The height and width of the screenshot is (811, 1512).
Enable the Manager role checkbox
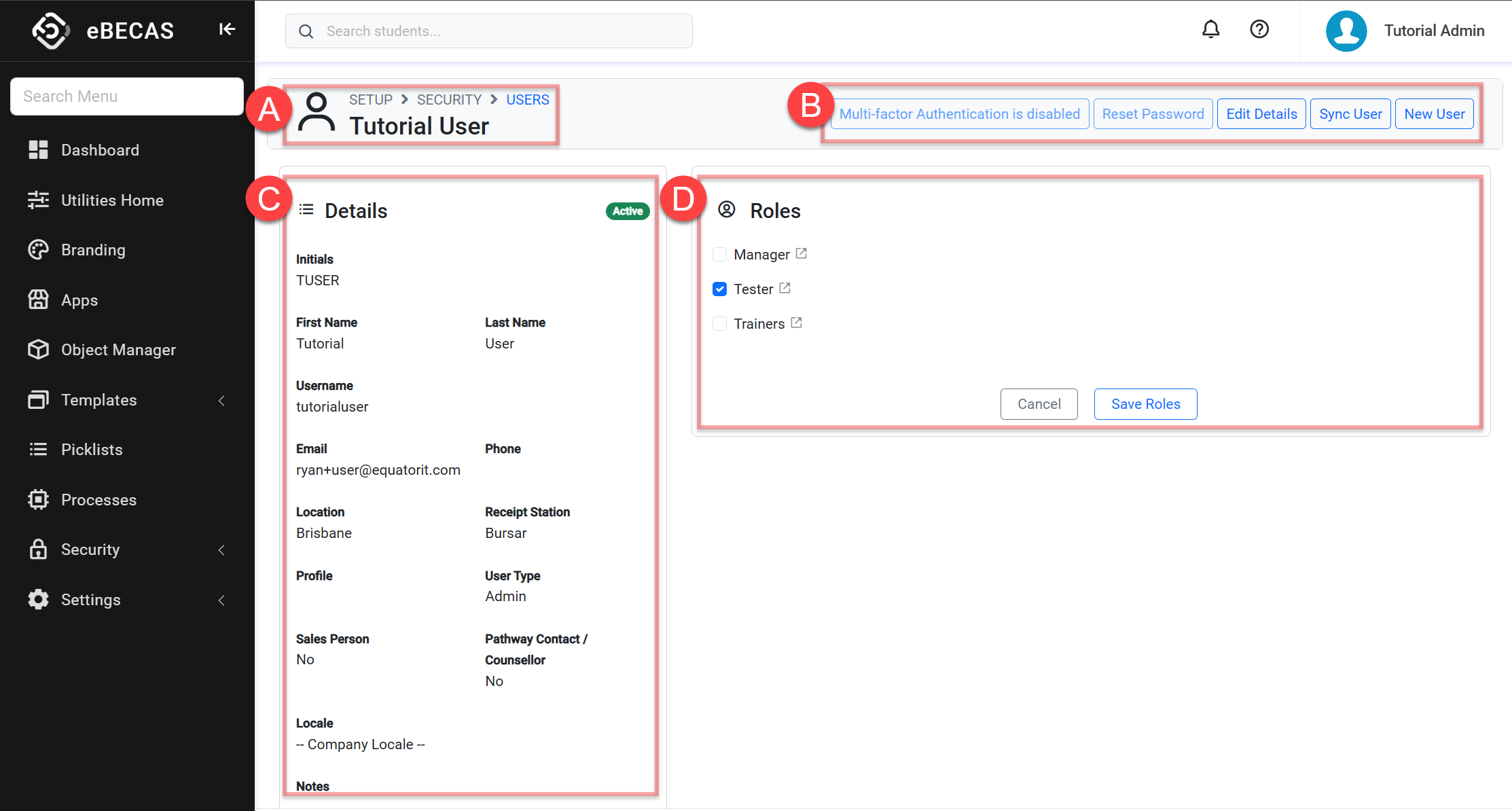(x=719, y=255)
